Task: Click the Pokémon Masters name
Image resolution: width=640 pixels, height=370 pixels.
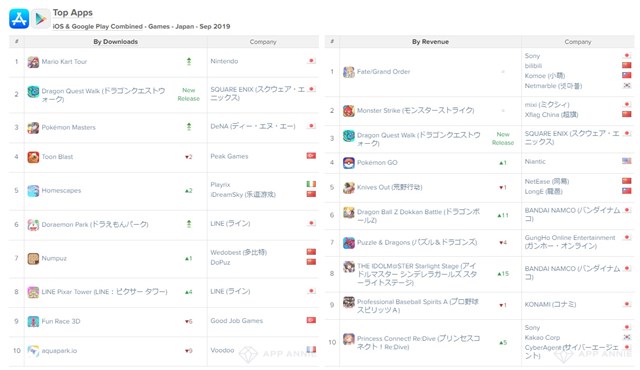Action: (x=69, y=127)
